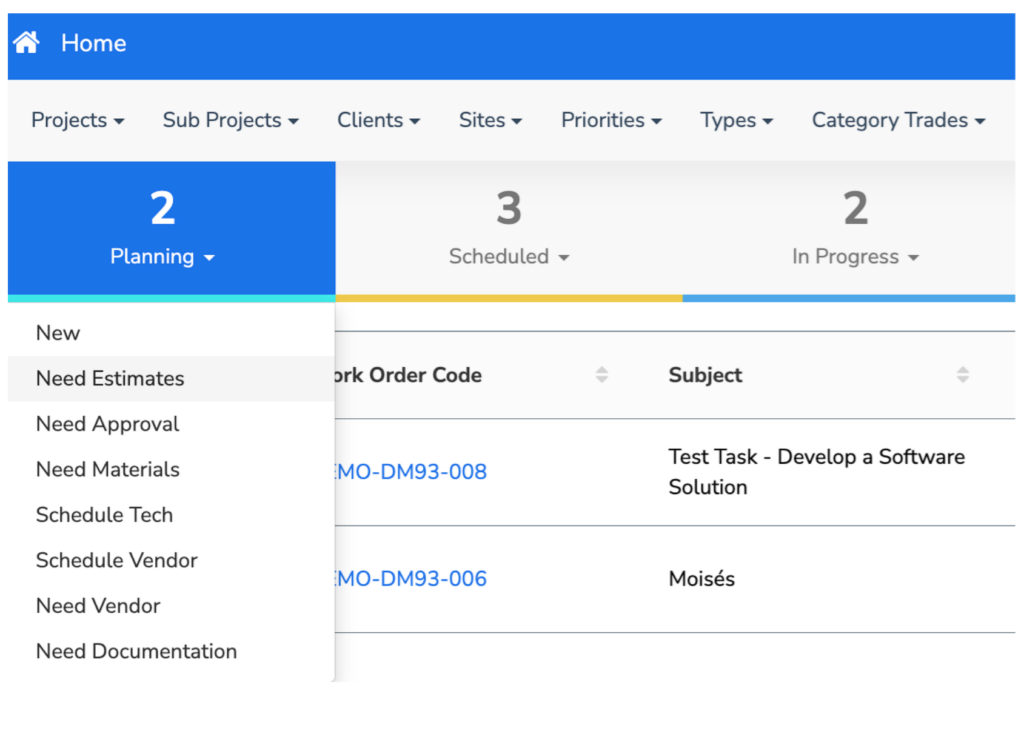Select Need Approval menu item

pyautogui.click(x=171, y=424)
